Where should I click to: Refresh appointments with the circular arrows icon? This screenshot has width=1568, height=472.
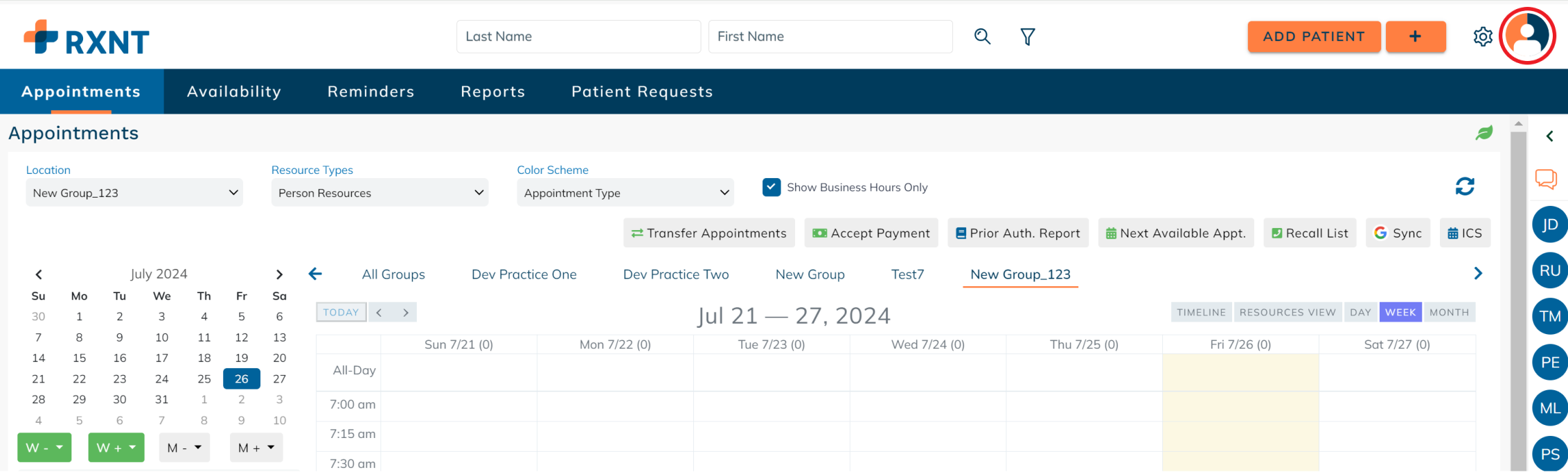pos(1465,186)
